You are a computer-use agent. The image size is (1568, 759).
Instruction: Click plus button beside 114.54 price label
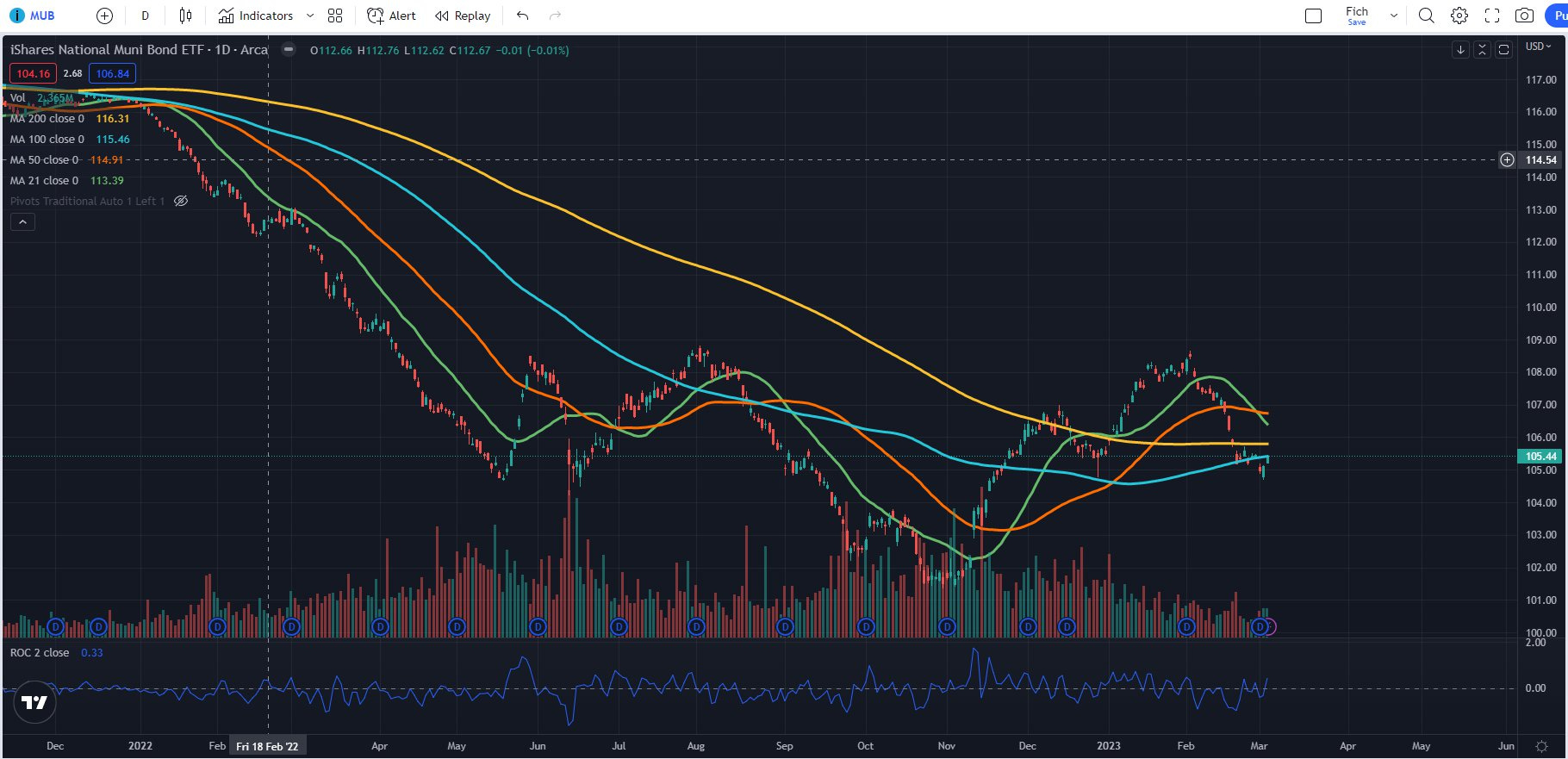pos(1507,160)
